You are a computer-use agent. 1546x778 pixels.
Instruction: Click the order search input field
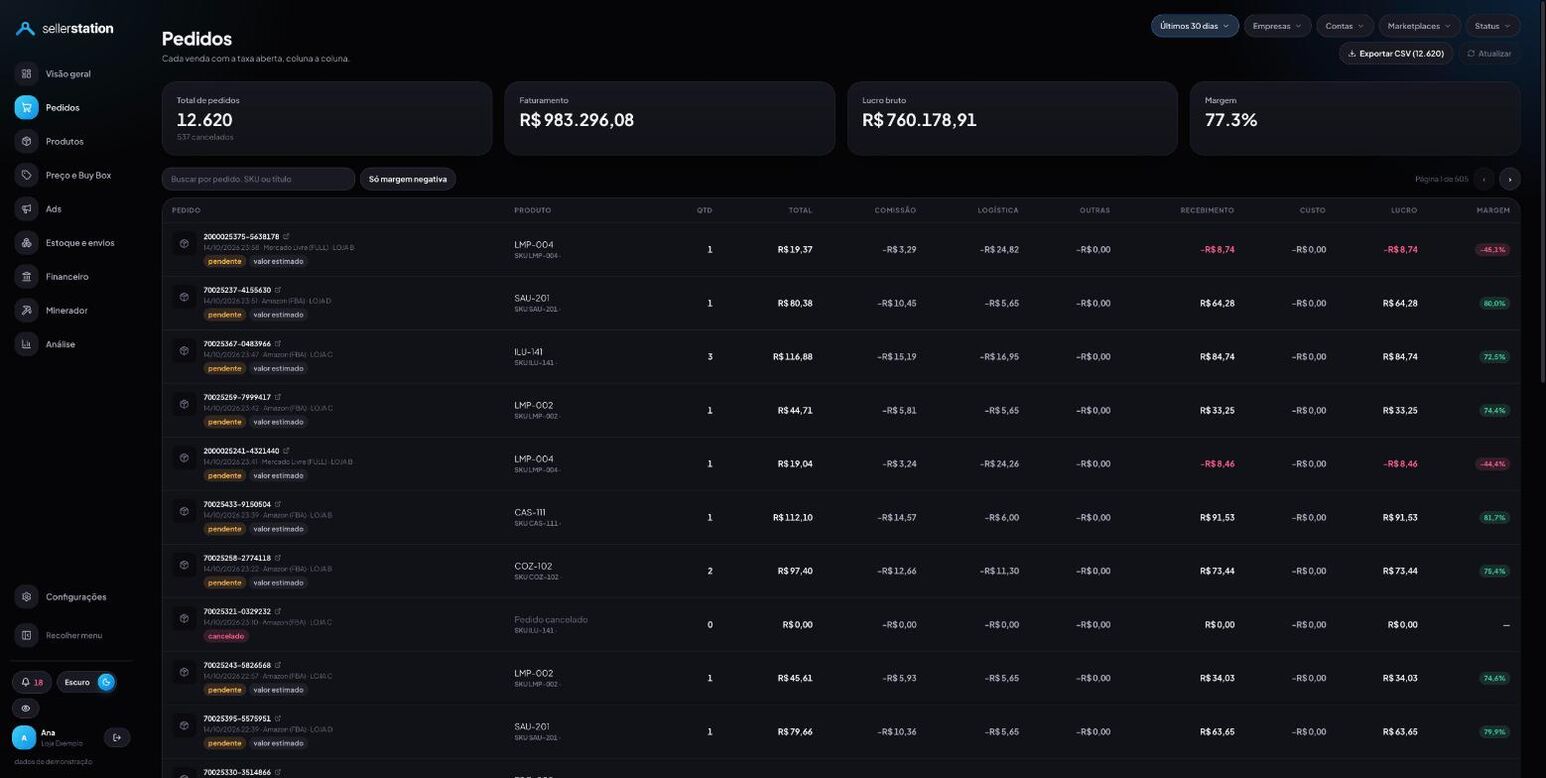258,179
